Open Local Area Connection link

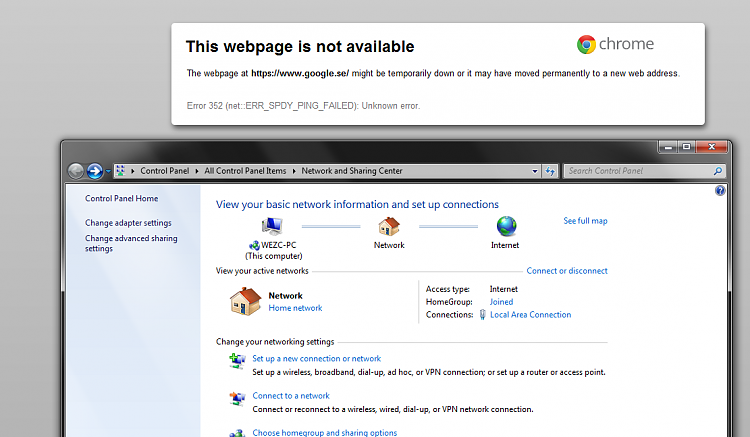[530, 315]
